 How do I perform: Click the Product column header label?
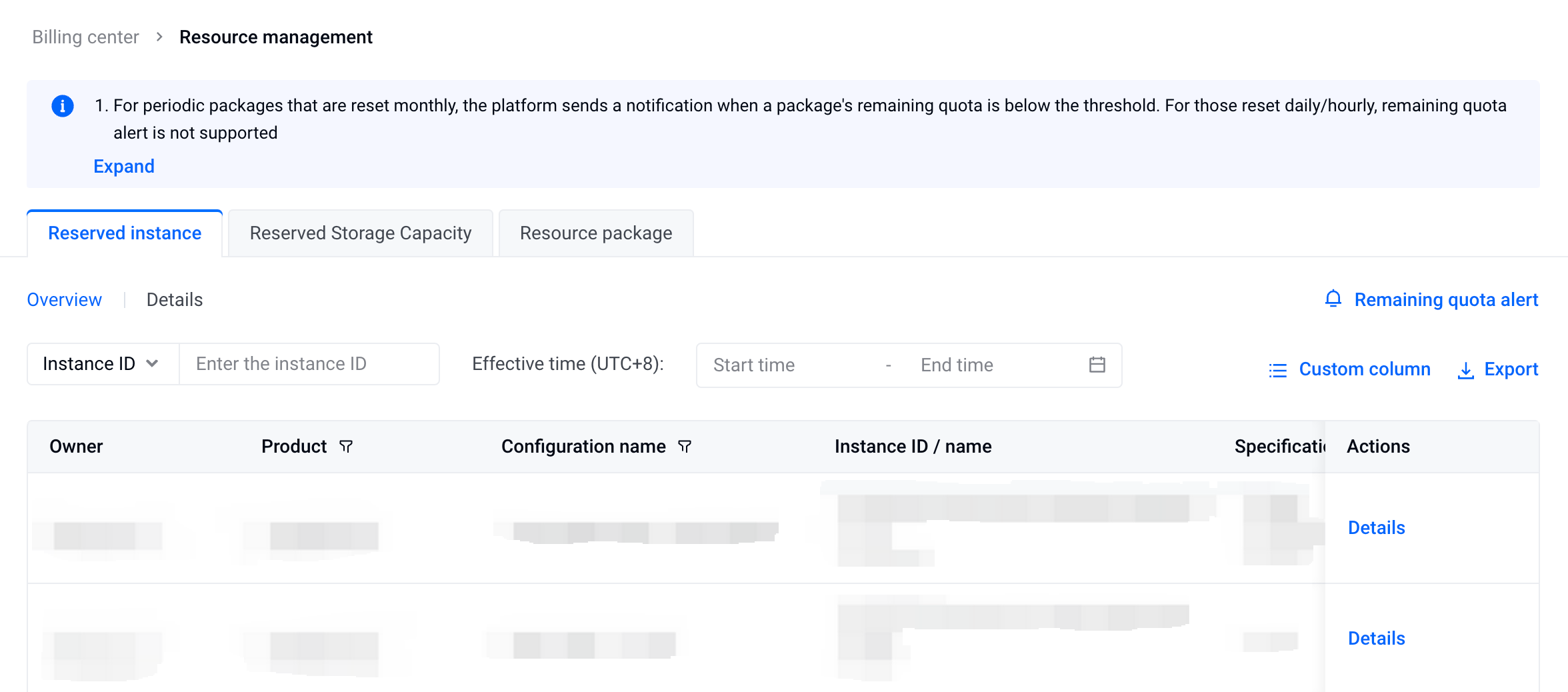click(294, 447)
